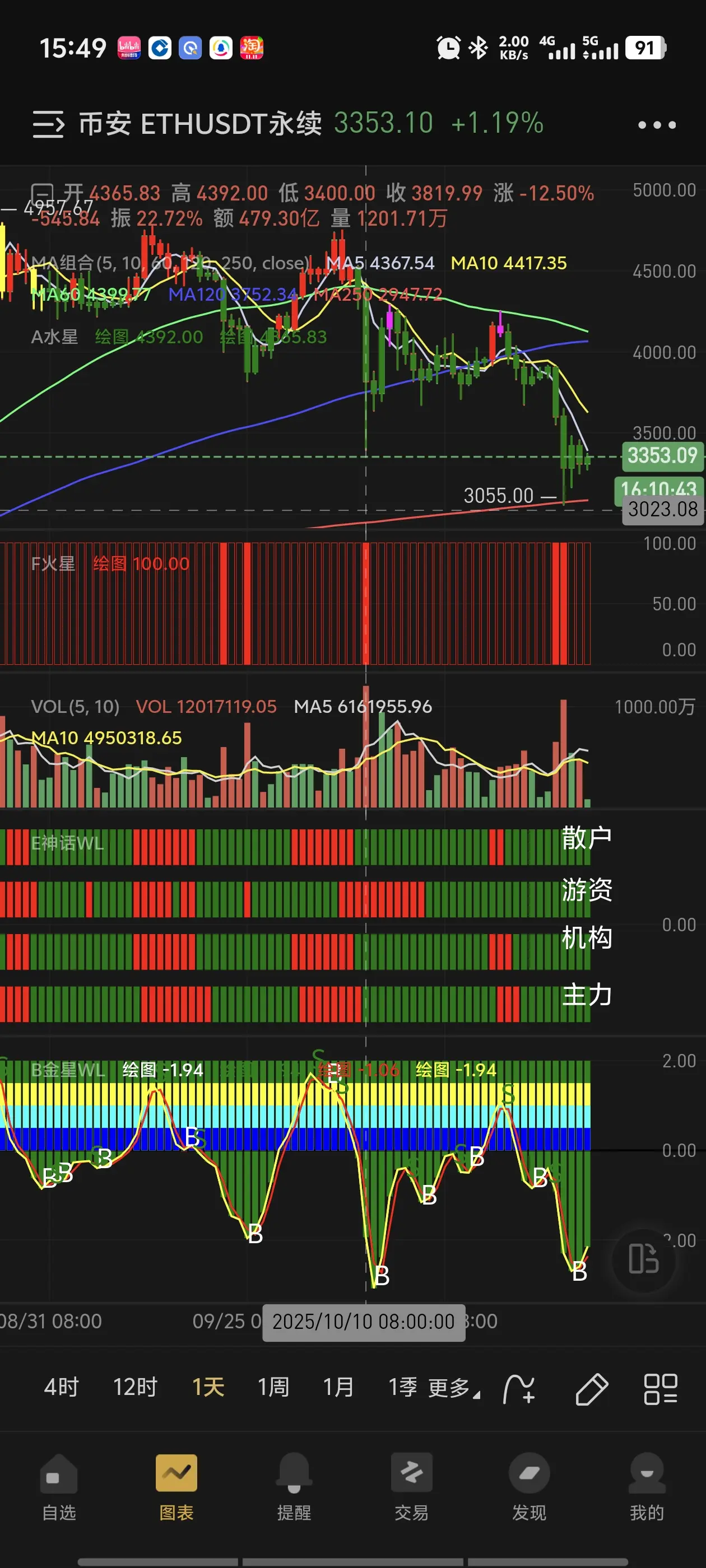Tap the Taobao notification icon in status bar
This screenshot has height=1568, width=706.
(252, 48)
